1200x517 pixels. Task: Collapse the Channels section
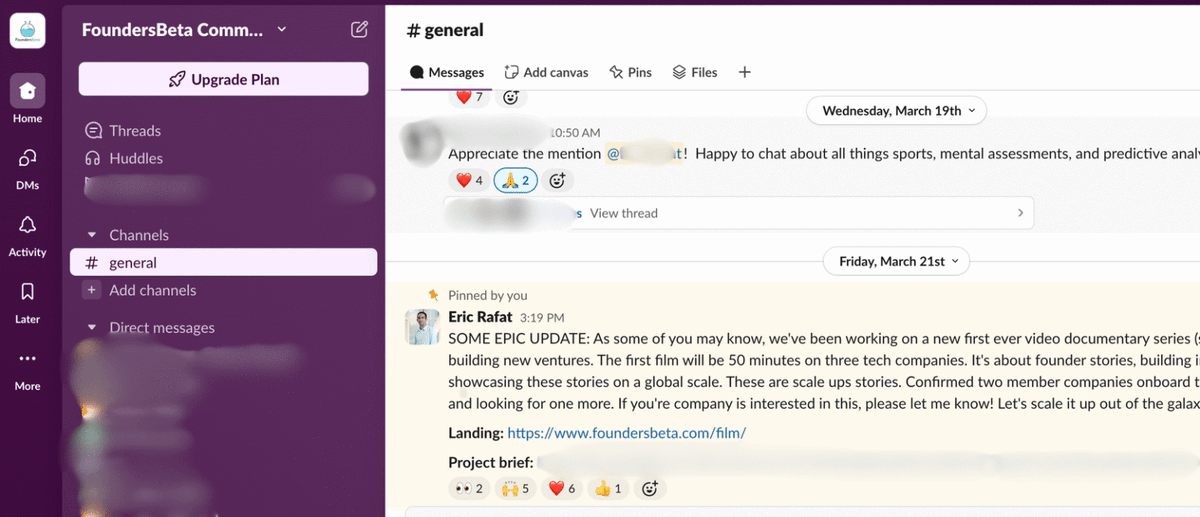click(x=92, y=235)
